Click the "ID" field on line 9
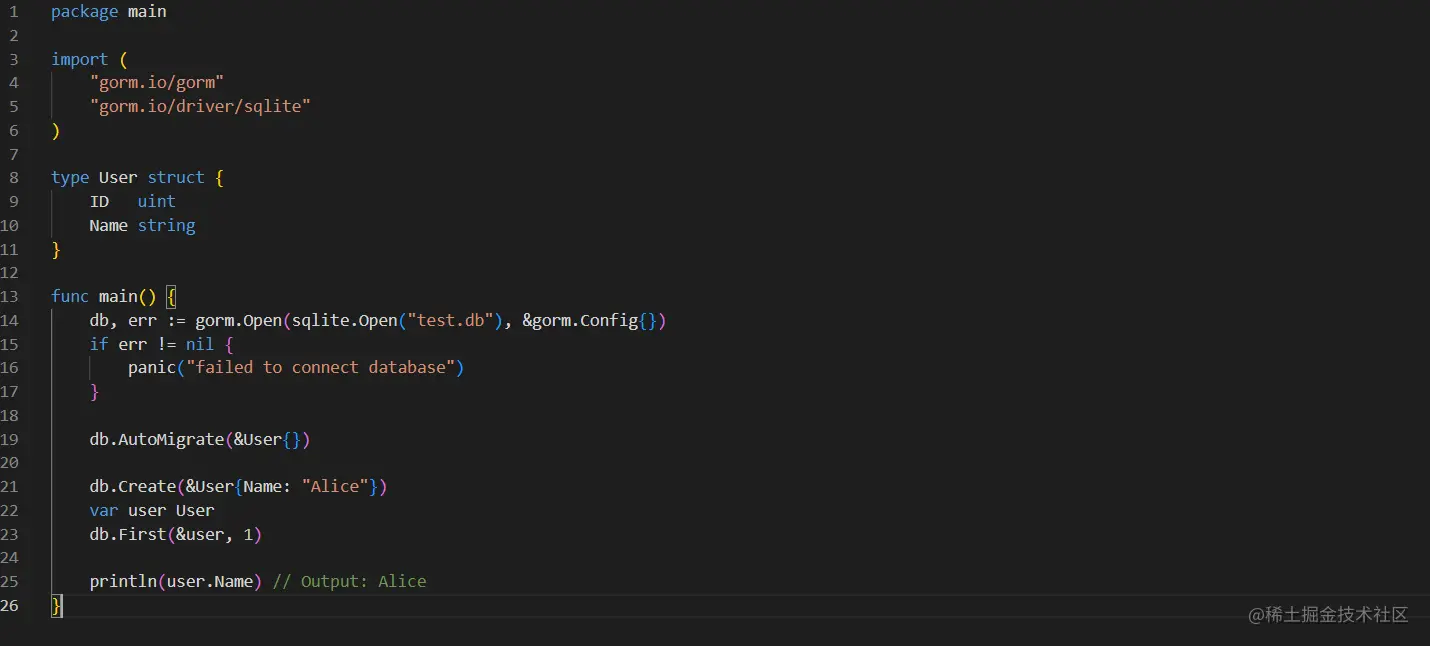 pos(99,201)
